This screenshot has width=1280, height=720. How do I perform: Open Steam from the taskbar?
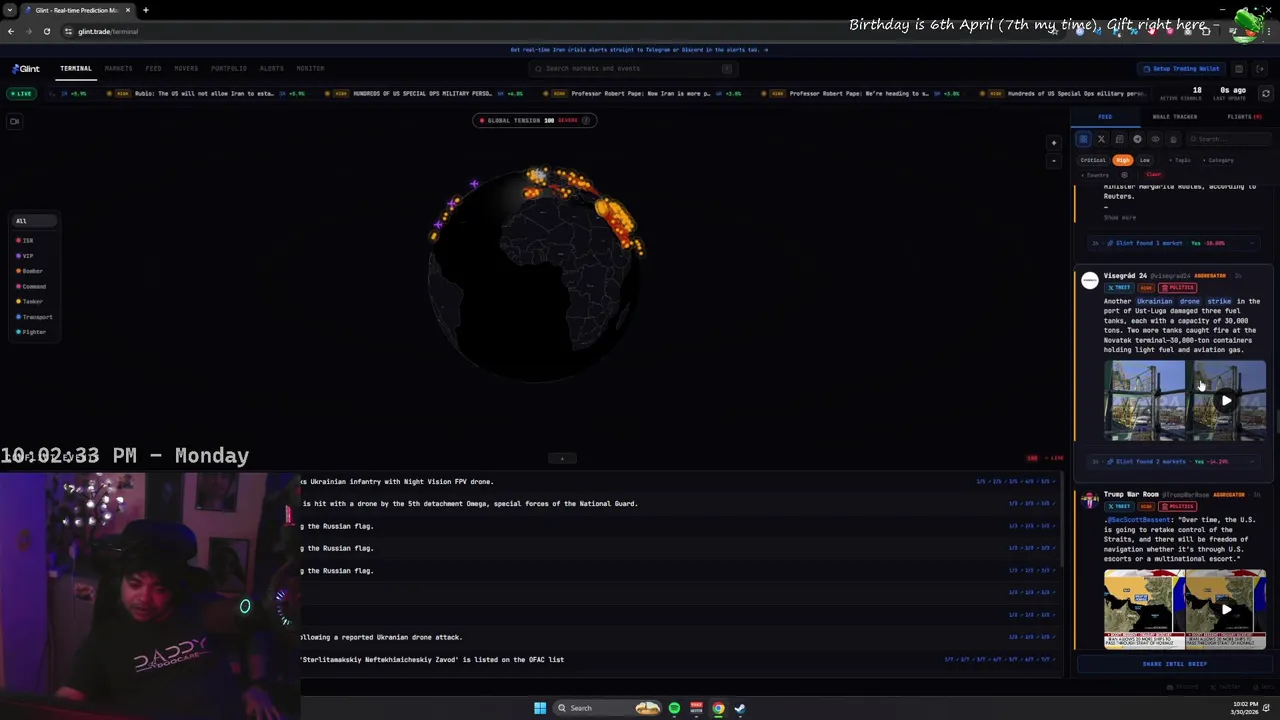coord(740,708)
